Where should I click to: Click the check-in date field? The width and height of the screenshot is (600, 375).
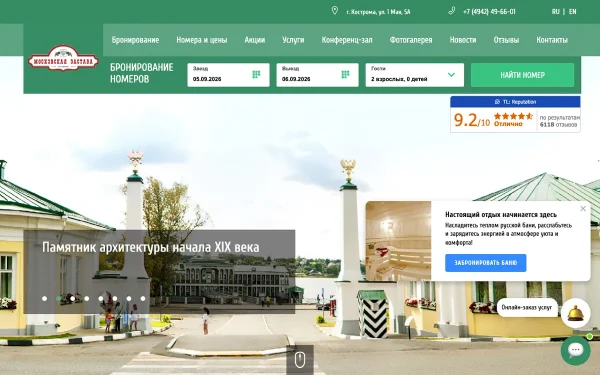[228, 75]
